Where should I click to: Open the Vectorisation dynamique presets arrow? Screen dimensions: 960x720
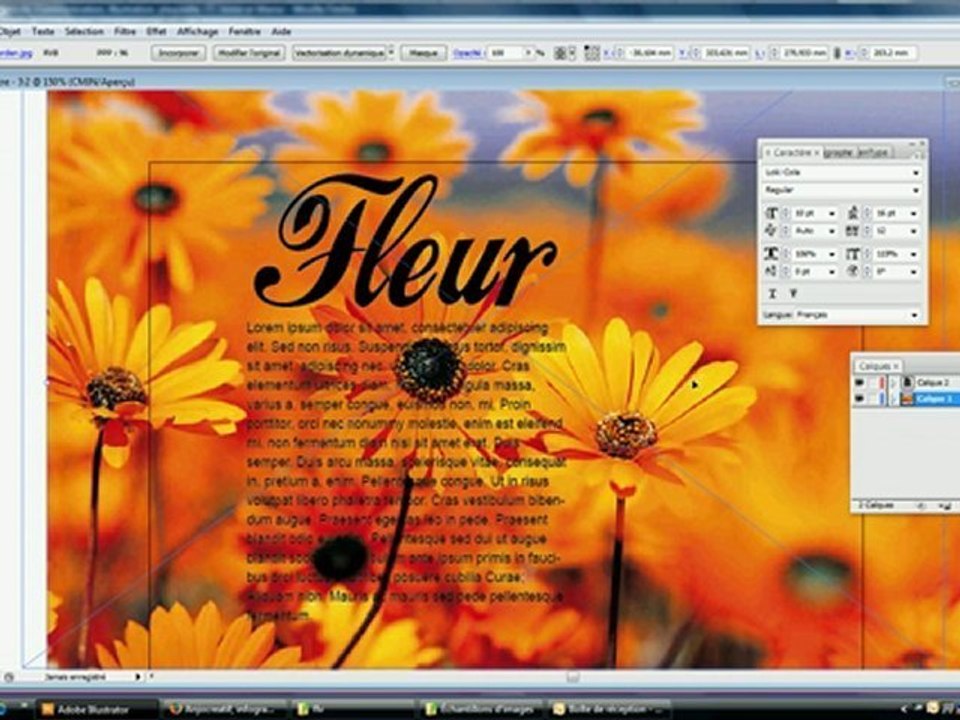pyautogui.click(x=391, y=53)
